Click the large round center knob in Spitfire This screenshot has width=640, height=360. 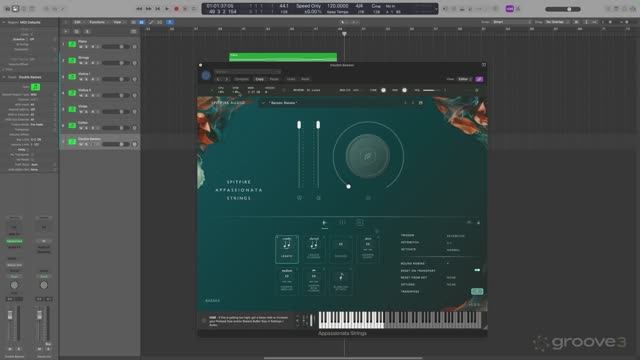(x=368, y=156)
